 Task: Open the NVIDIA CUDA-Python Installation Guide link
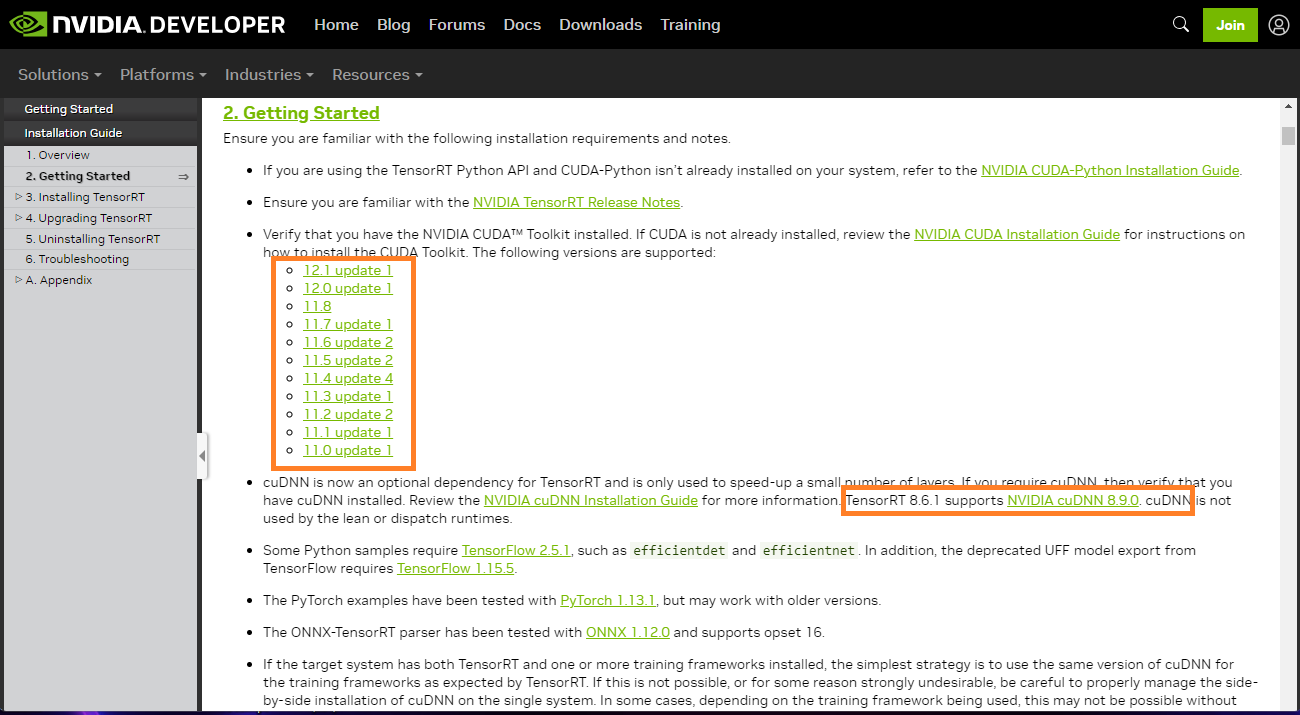(1110, 171)
